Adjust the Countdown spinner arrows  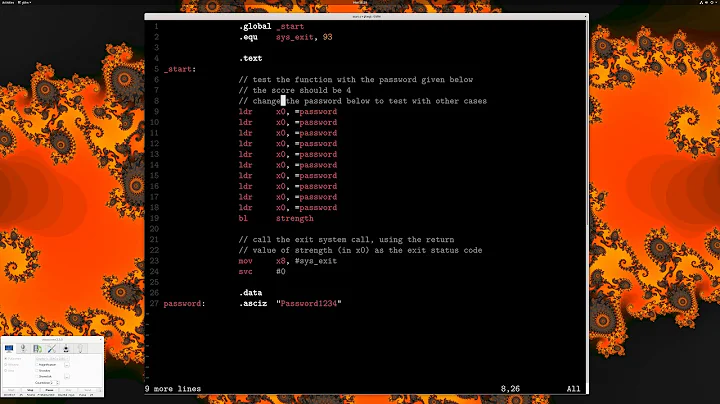pyautogui.click(x=57, y=383)
